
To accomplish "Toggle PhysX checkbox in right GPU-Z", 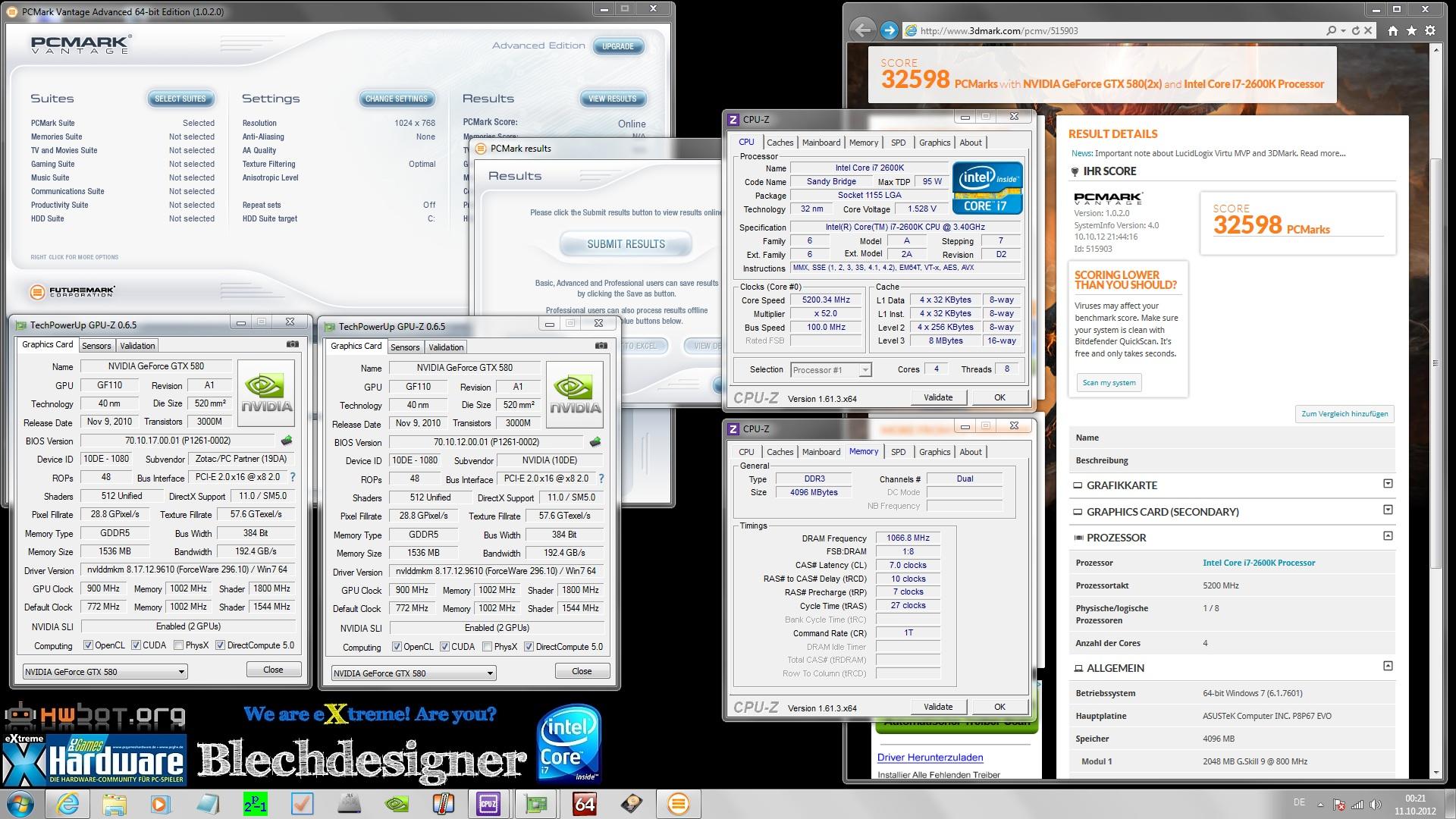I will [487, 647].
